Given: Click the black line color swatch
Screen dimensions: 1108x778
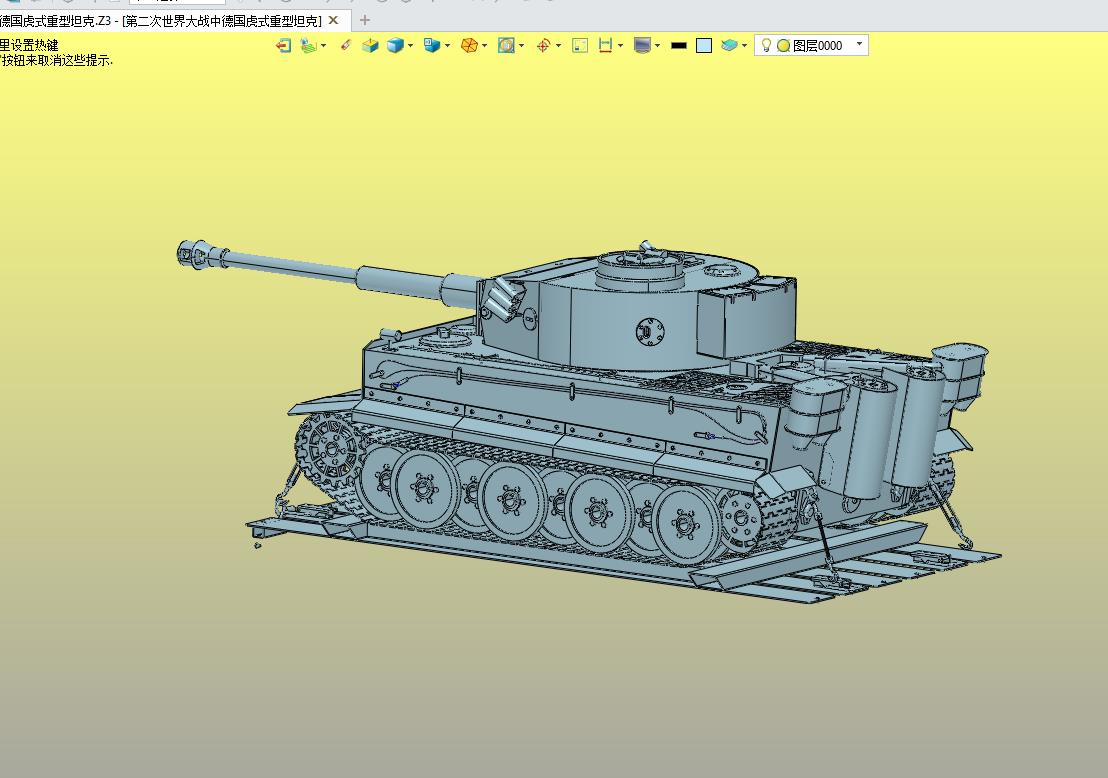Looking at the screenshot, I should 679,45.
